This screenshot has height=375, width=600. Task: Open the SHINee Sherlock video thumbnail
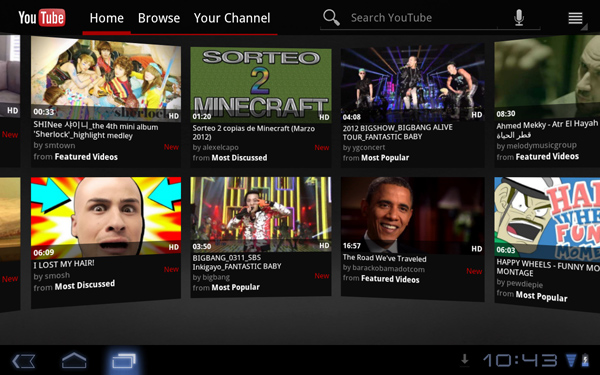pos(106,78)
